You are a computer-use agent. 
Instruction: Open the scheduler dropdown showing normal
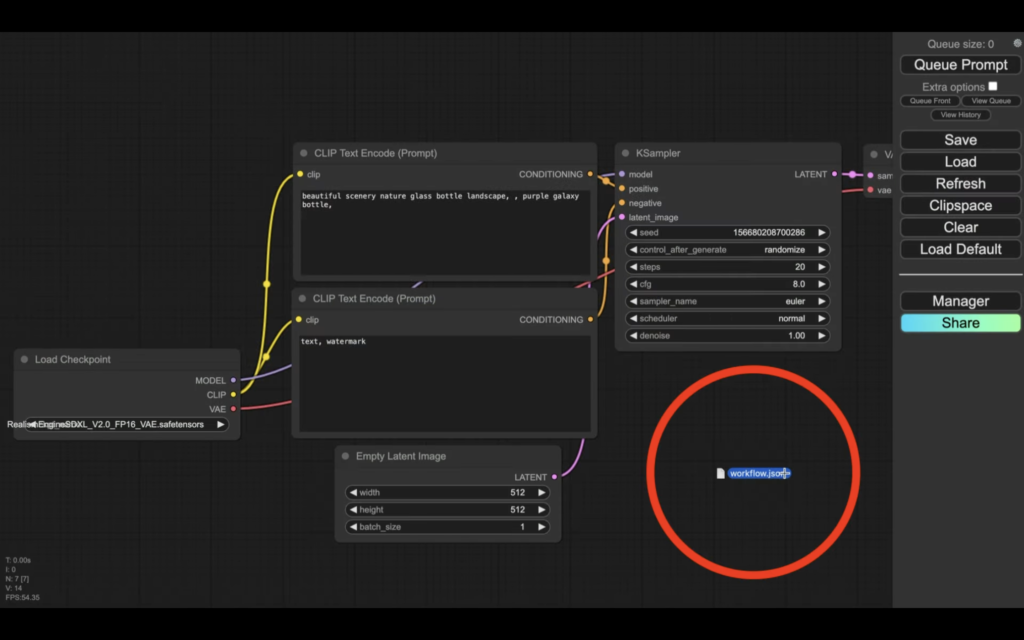tap(727, 318)
